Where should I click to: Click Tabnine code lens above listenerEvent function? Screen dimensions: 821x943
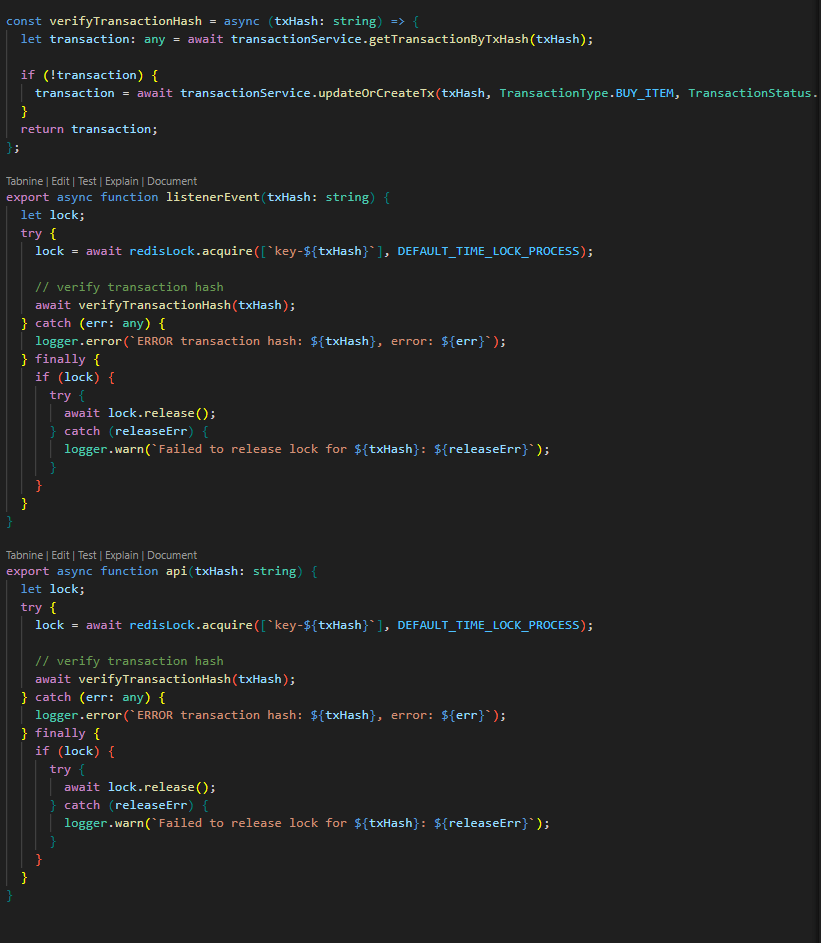(25, 181)
